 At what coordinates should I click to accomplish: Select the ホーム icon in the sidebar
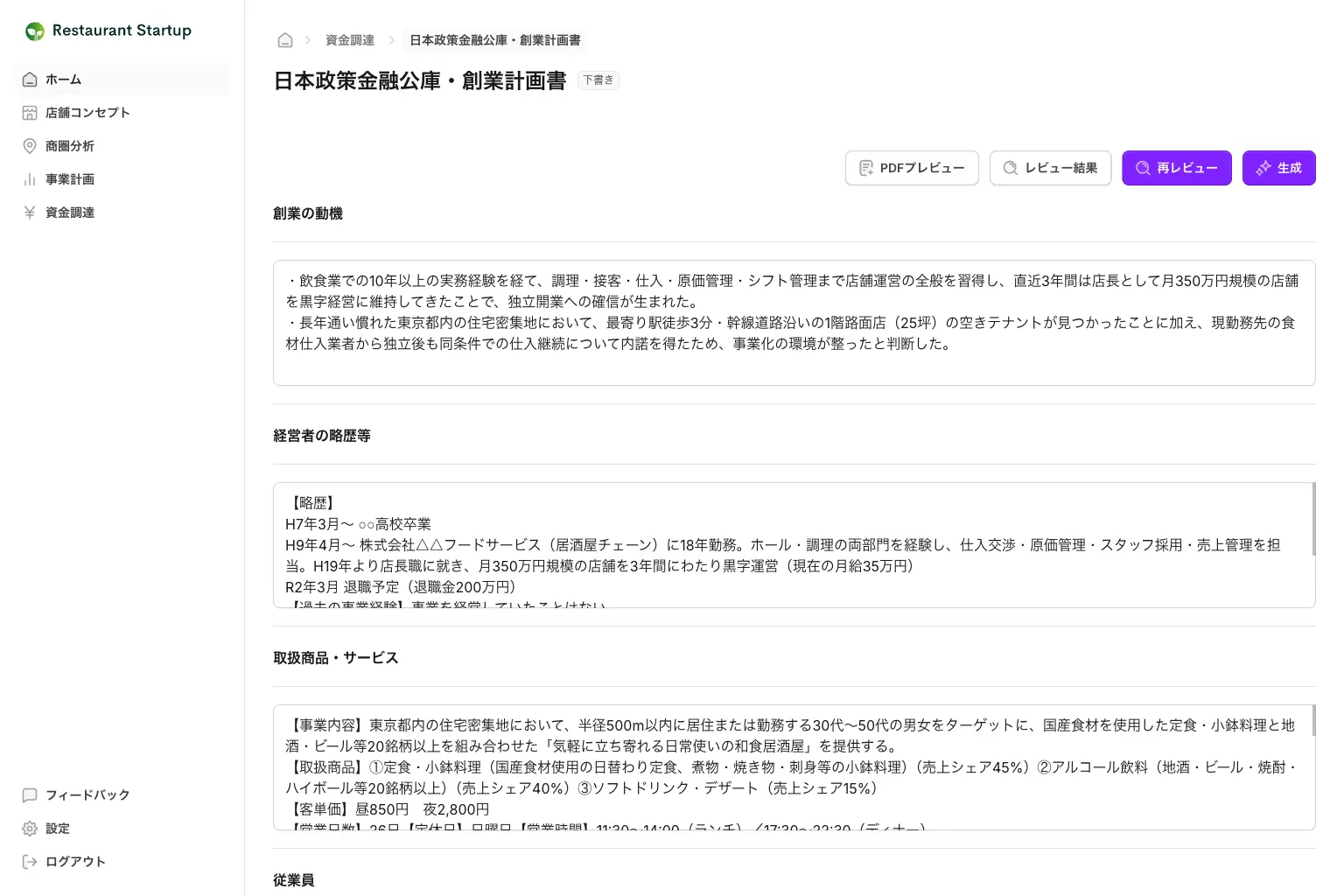tap(31, 79)
